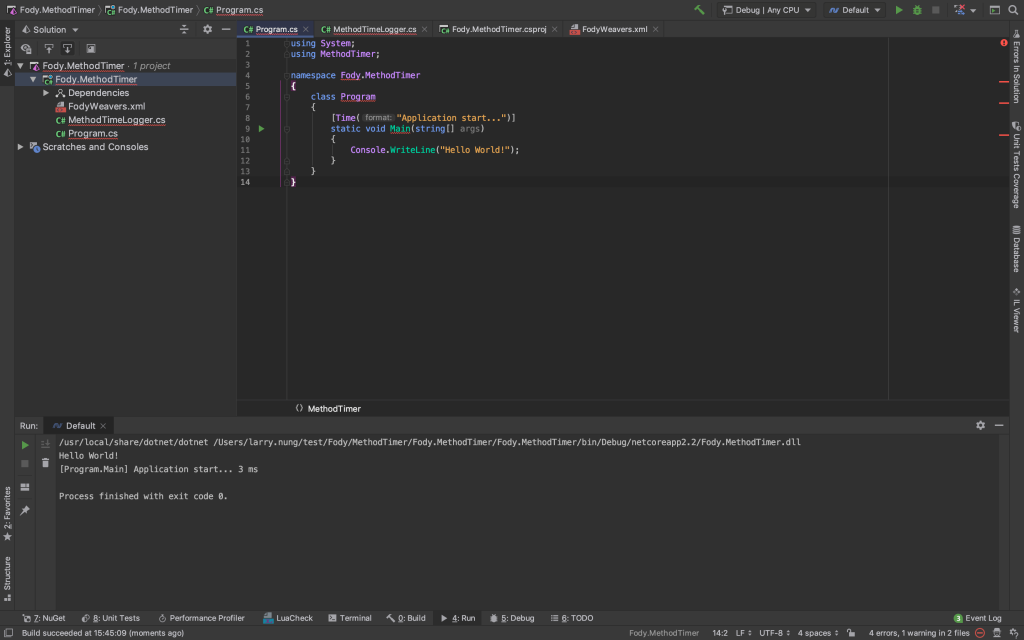
Task: Click the Run panel stop square icon
Action: [25, 464]
